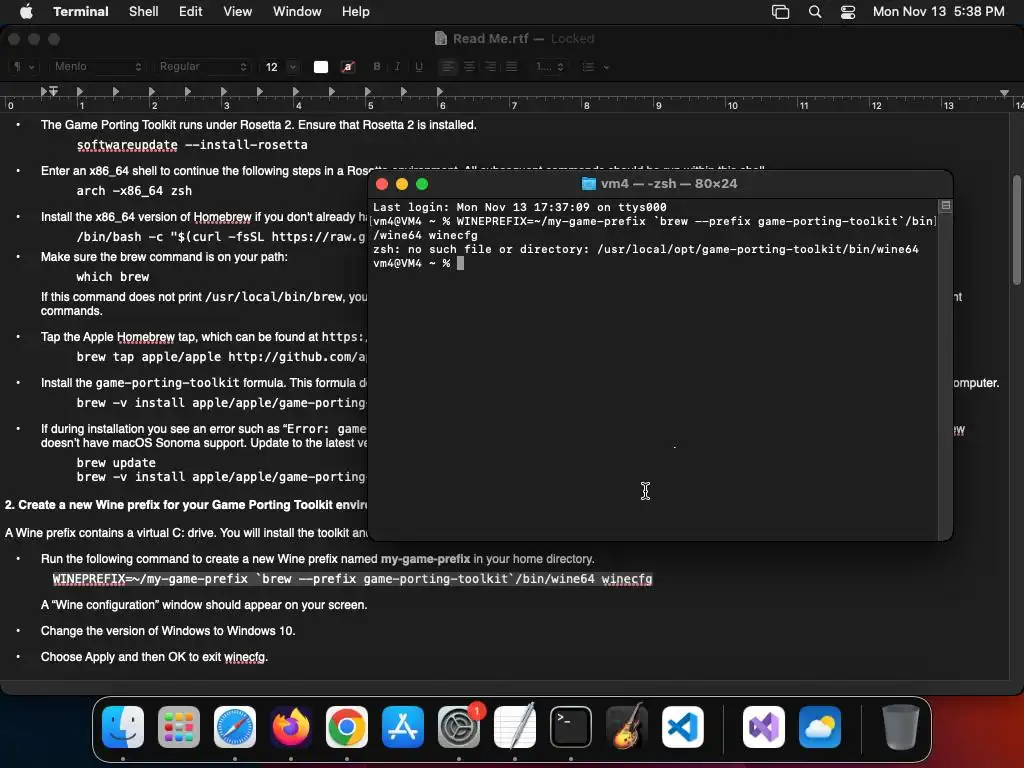Click the Terminal scrollback pane split icon
This screenshot has height=768, width=1024.
click(946, 205)
